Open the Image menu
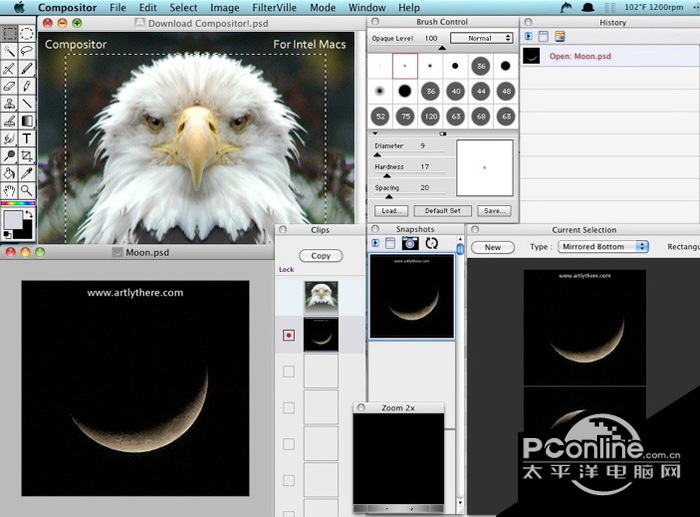Image resolution: width=700 pixels, height=517 pixels. click(x=224, y=7)
